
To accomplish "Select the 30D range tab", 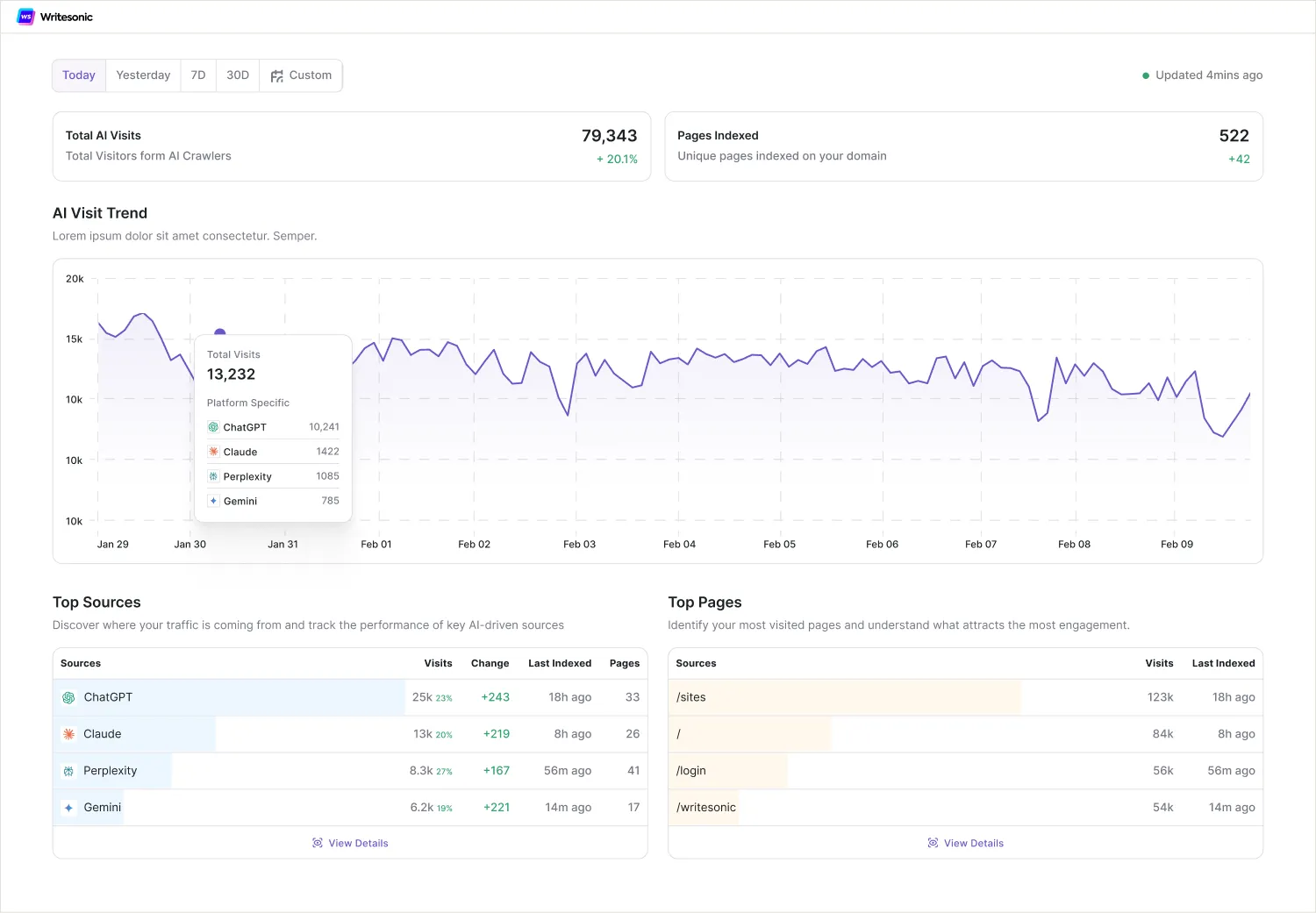I will pos(238,75).
